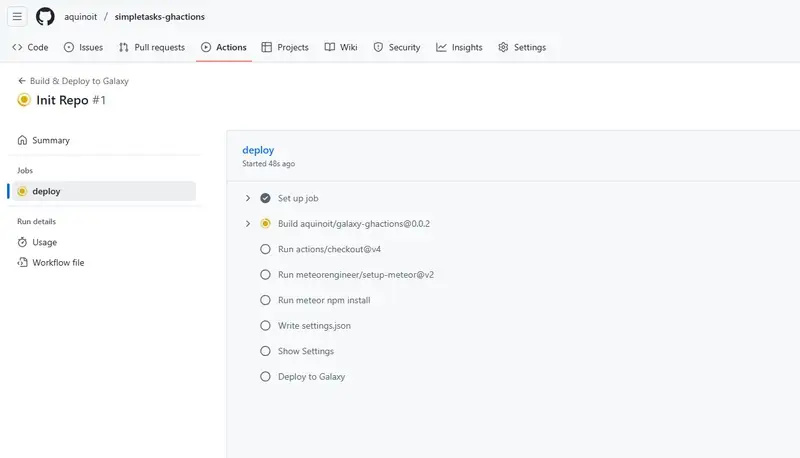This screenshot has height=458, width=800.
Task: Switch to the Pull requests tab
Action: [x=152, y=47]
